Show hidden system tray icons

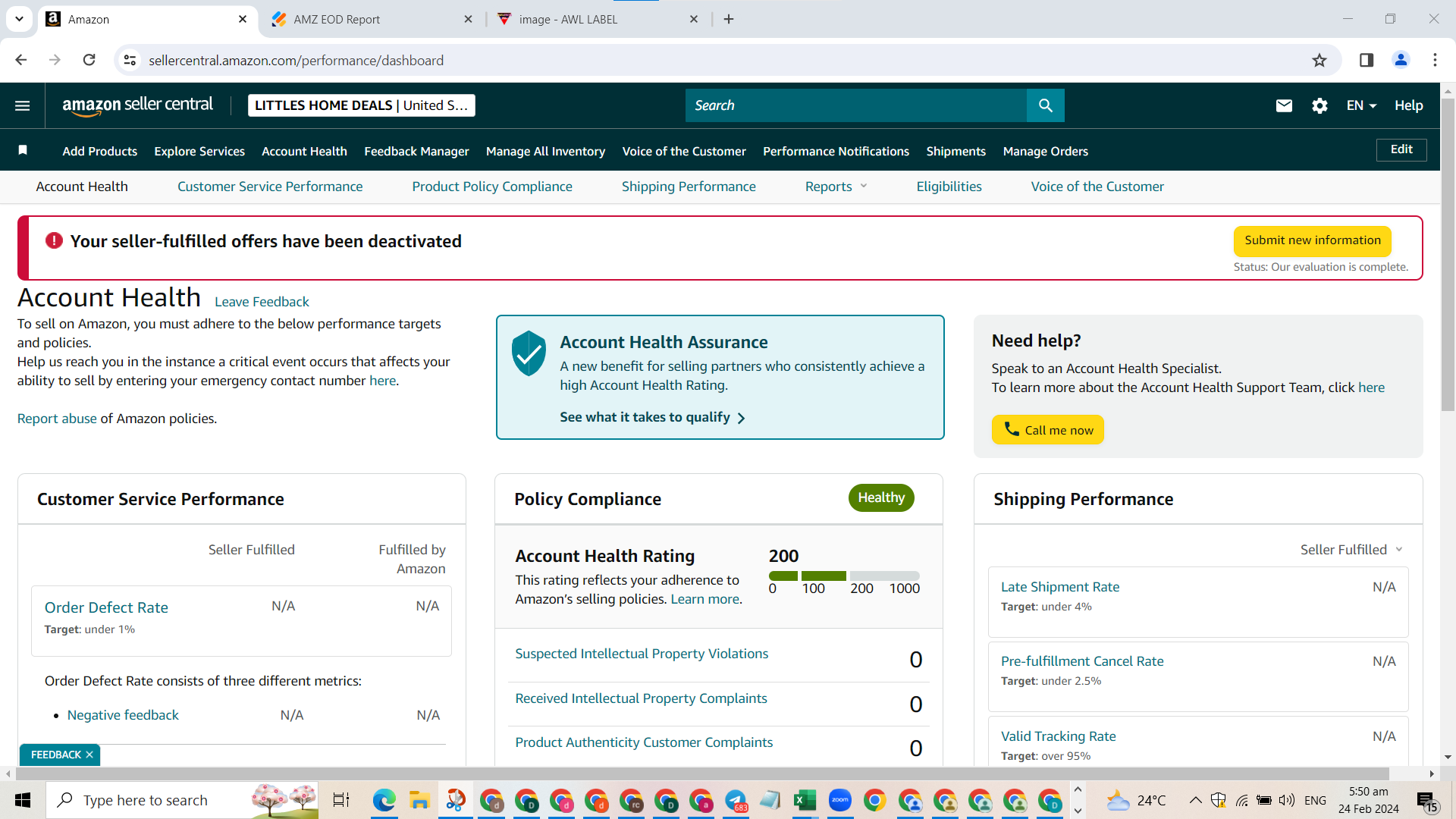click(x=1195, y=800)
